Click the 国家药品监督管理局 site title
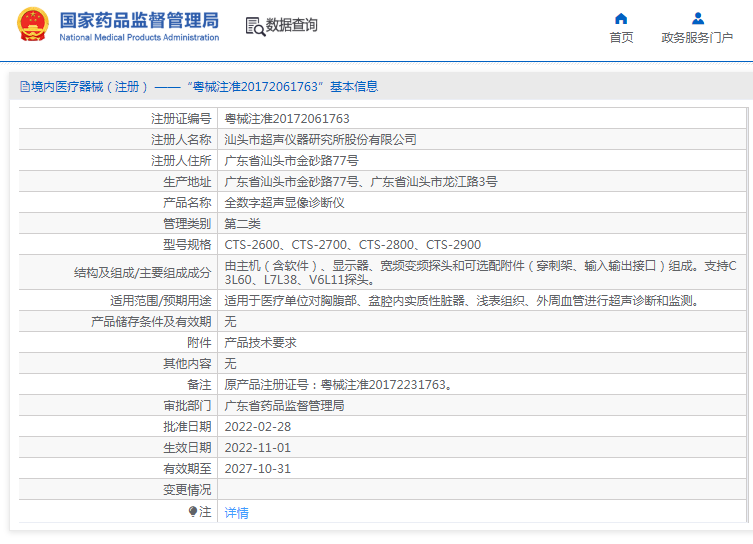 tap(138, 20)
